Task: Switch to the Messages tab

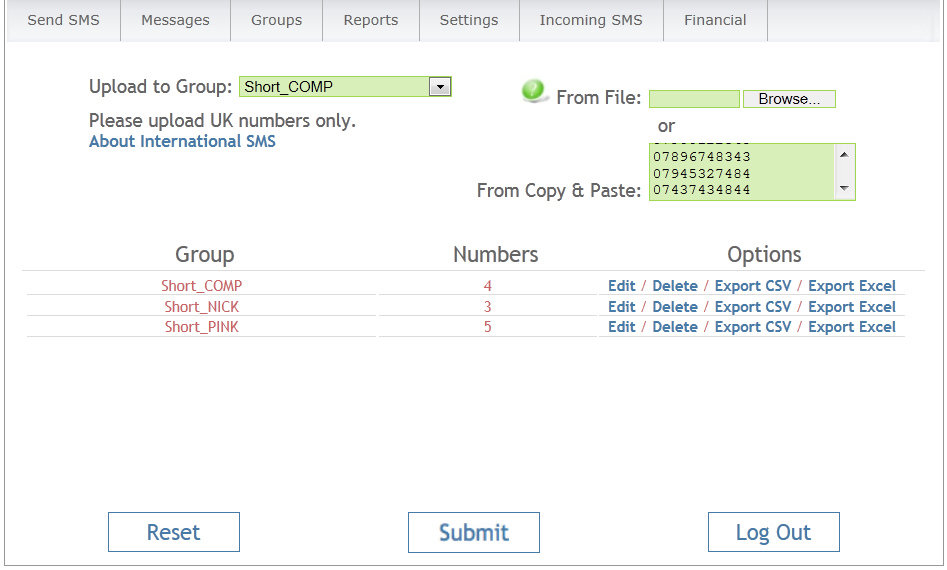Action: [x=175, y=20]
